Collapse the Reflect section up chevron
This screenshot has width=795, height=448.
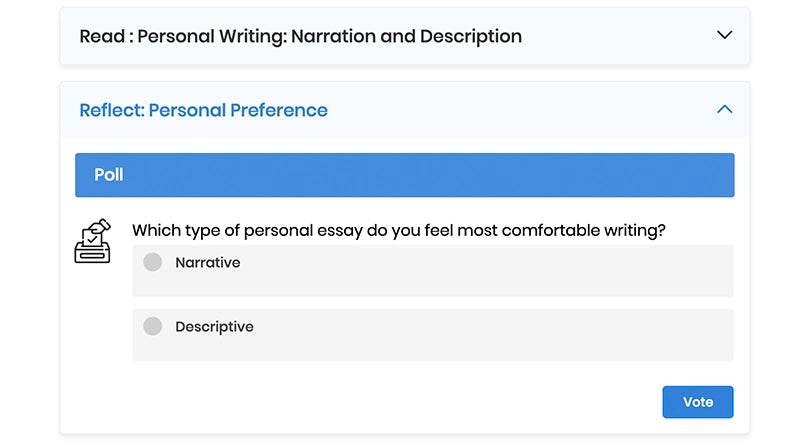point(725,109)
